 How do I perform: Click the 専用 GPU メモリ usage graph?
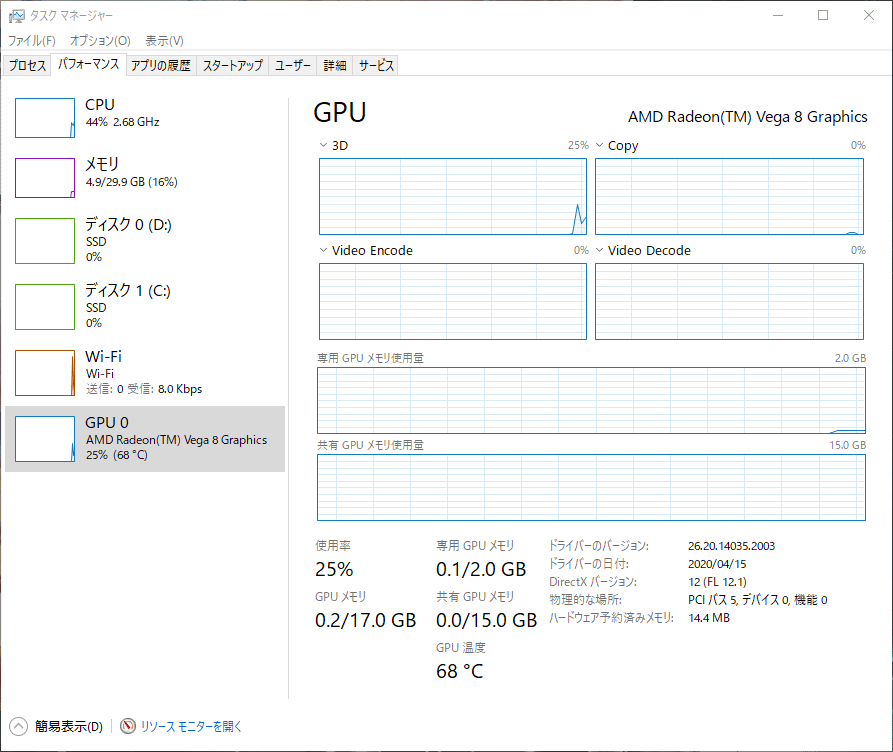click(592, 400)
